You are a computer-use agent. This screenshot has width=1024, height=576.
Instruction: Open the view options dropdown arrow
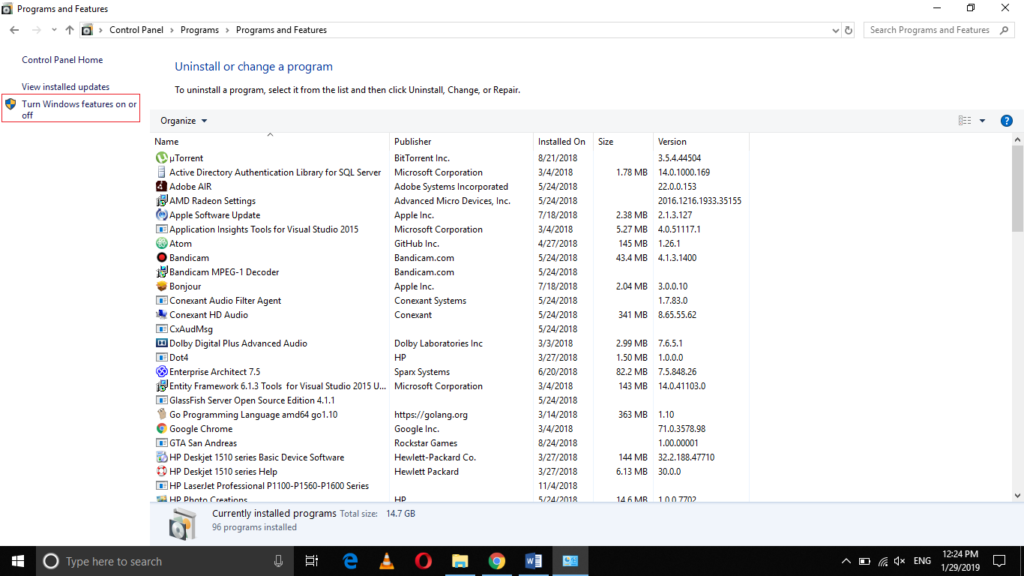click(982, 121)
